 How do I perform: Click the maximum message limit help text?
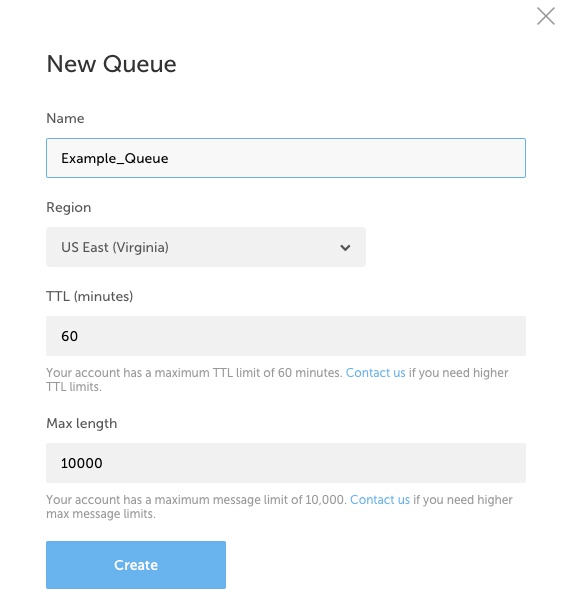click(280, 507)
